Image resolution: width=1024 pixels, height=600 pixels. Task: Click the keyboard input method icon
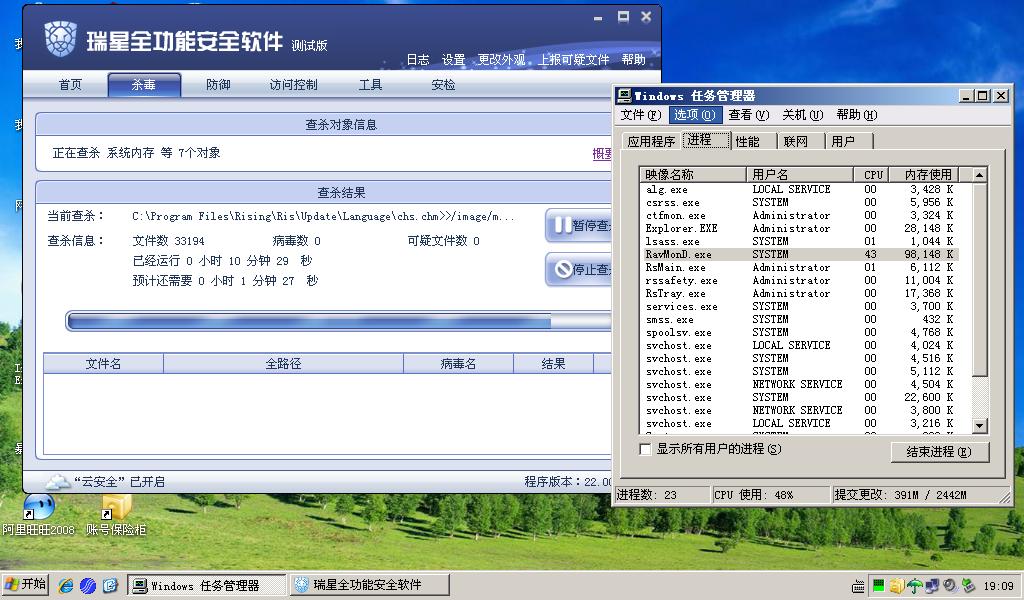[859, 586]
